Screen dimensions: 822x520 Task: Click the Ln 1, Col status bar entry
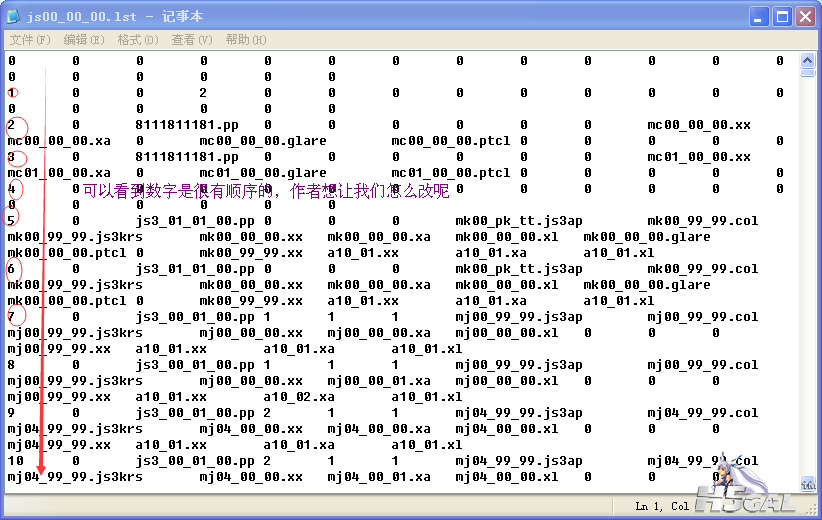[x=662, y=506]
